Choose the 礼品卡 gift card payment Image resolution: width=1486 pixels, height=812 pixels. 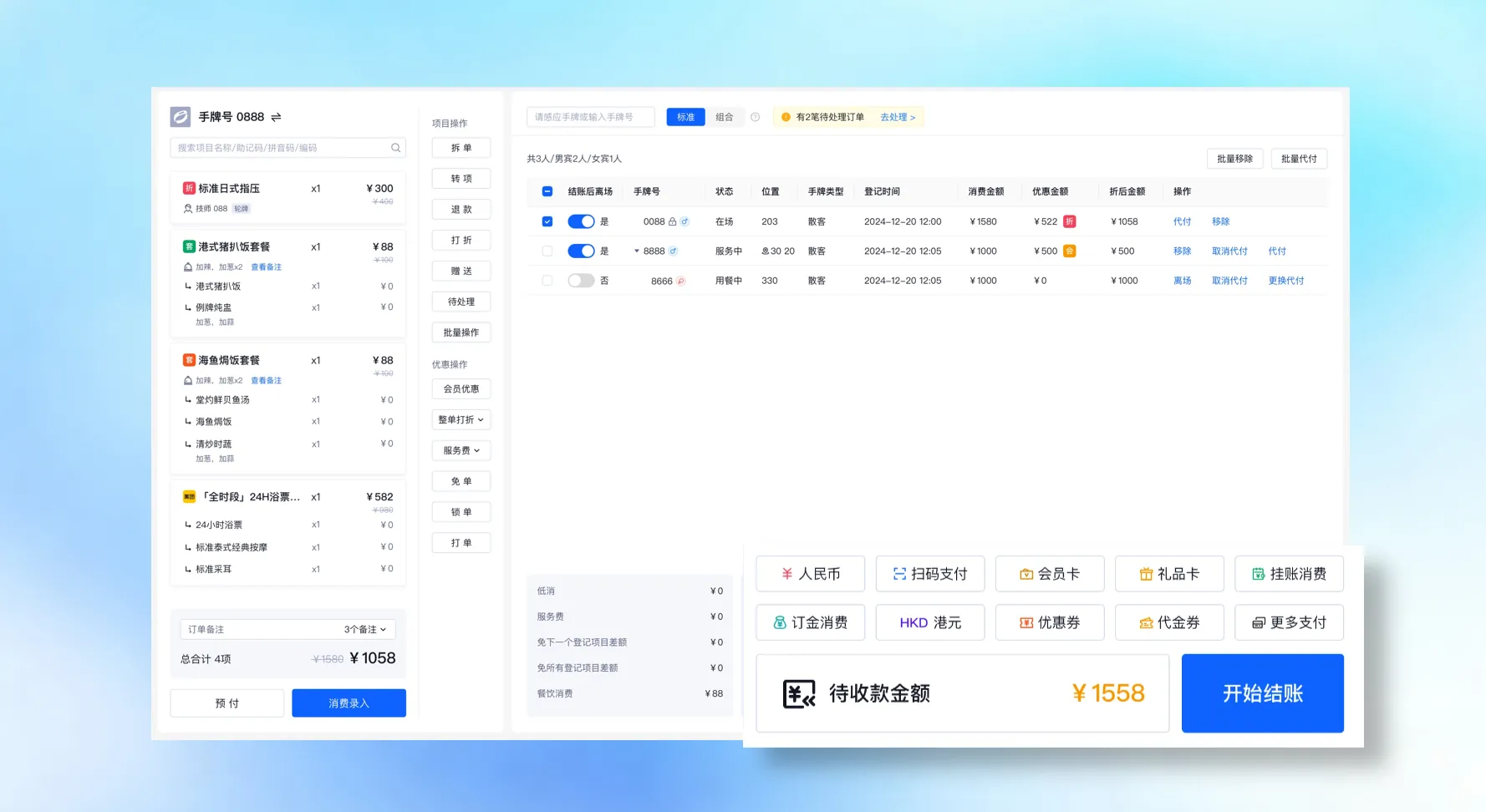tap(1169, 574)
